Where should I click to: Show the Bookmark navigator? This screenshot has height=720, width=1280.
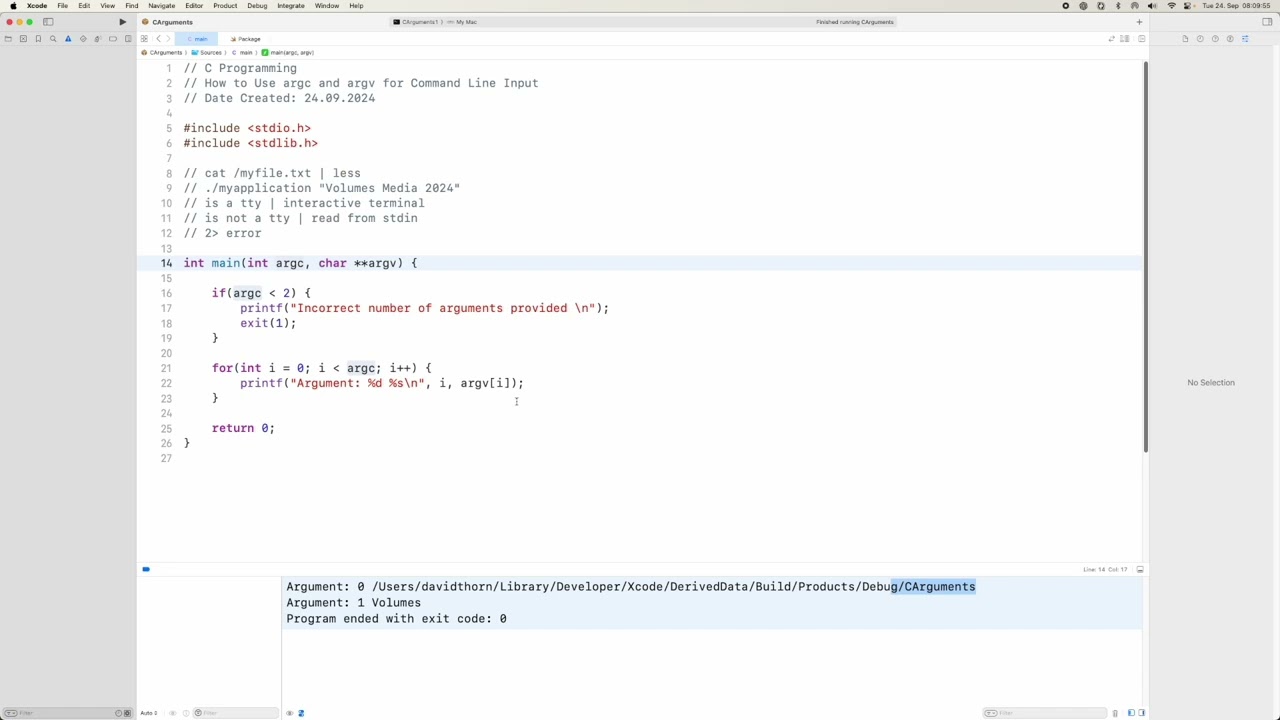(x=38, y=39)
